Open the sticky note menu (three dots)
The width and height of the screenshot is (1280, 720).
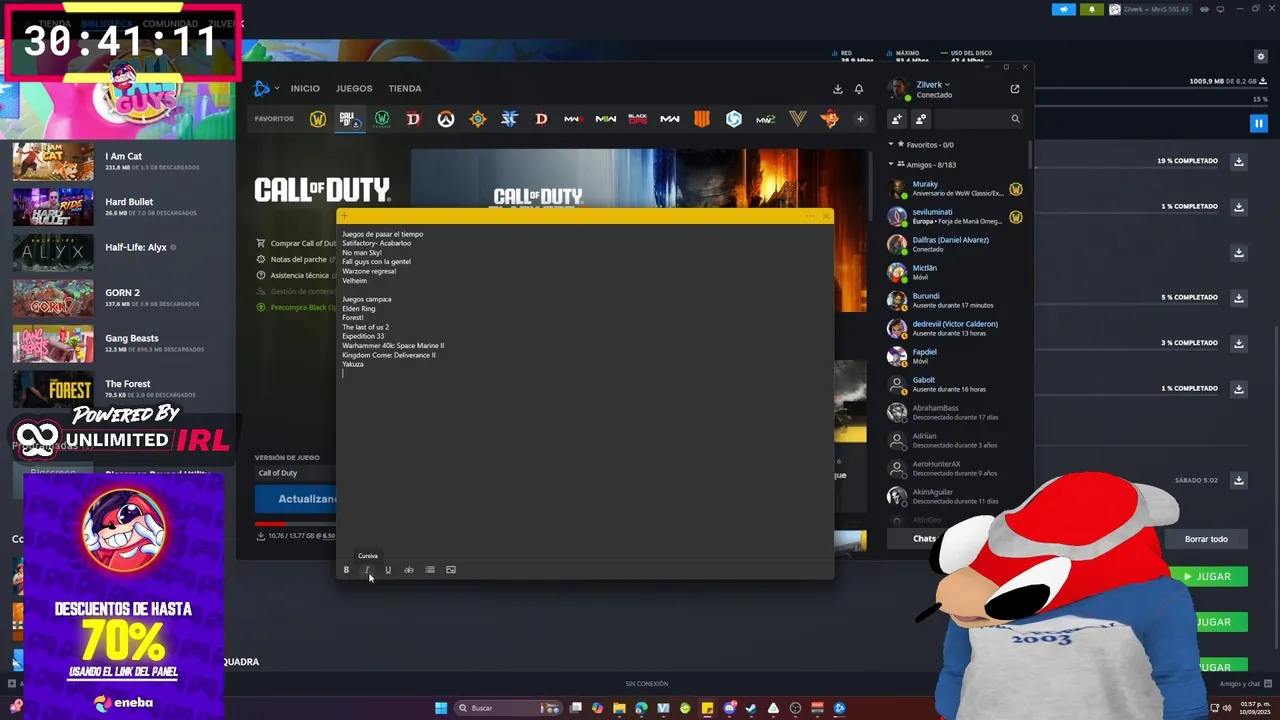[810, 216]
